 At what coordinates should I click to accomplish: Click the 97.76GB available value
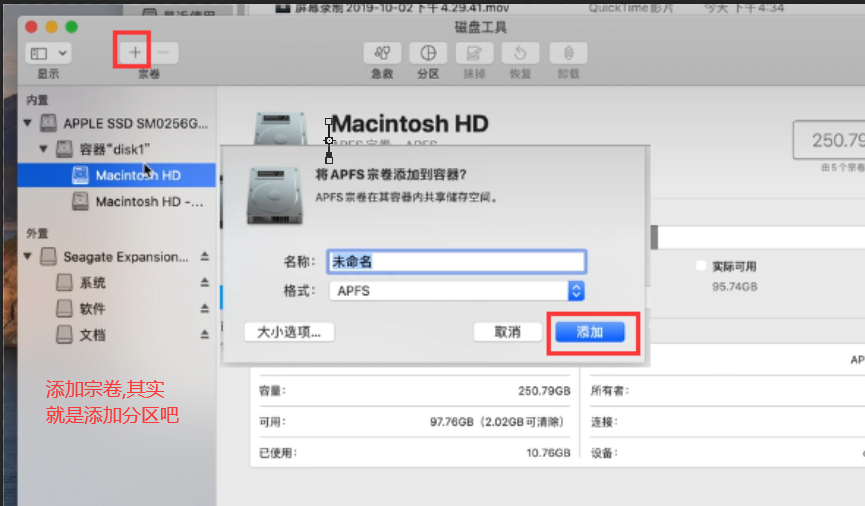497,422
